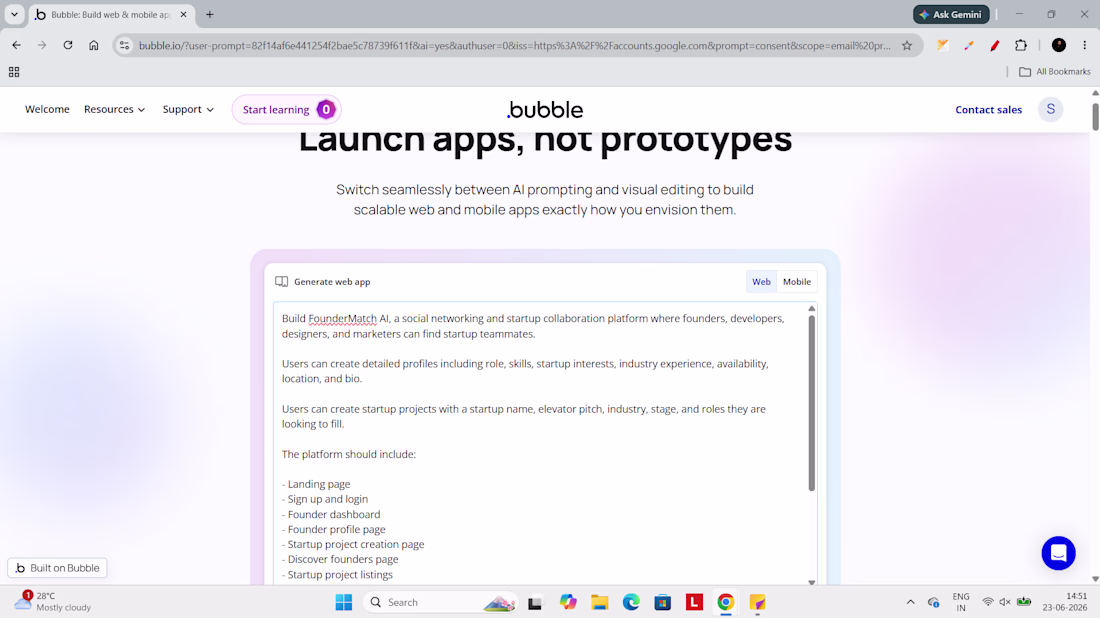Open the chat support widget
Screen dimensions: 1100x618
tap(1058, 553)
